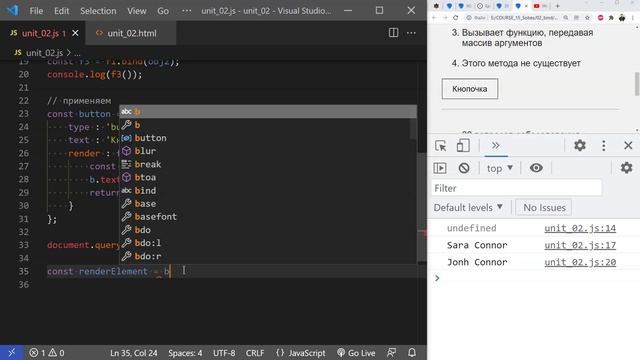Switch to the unit_02.html tab
Screen dimensions: 640x360
[131, 33]
